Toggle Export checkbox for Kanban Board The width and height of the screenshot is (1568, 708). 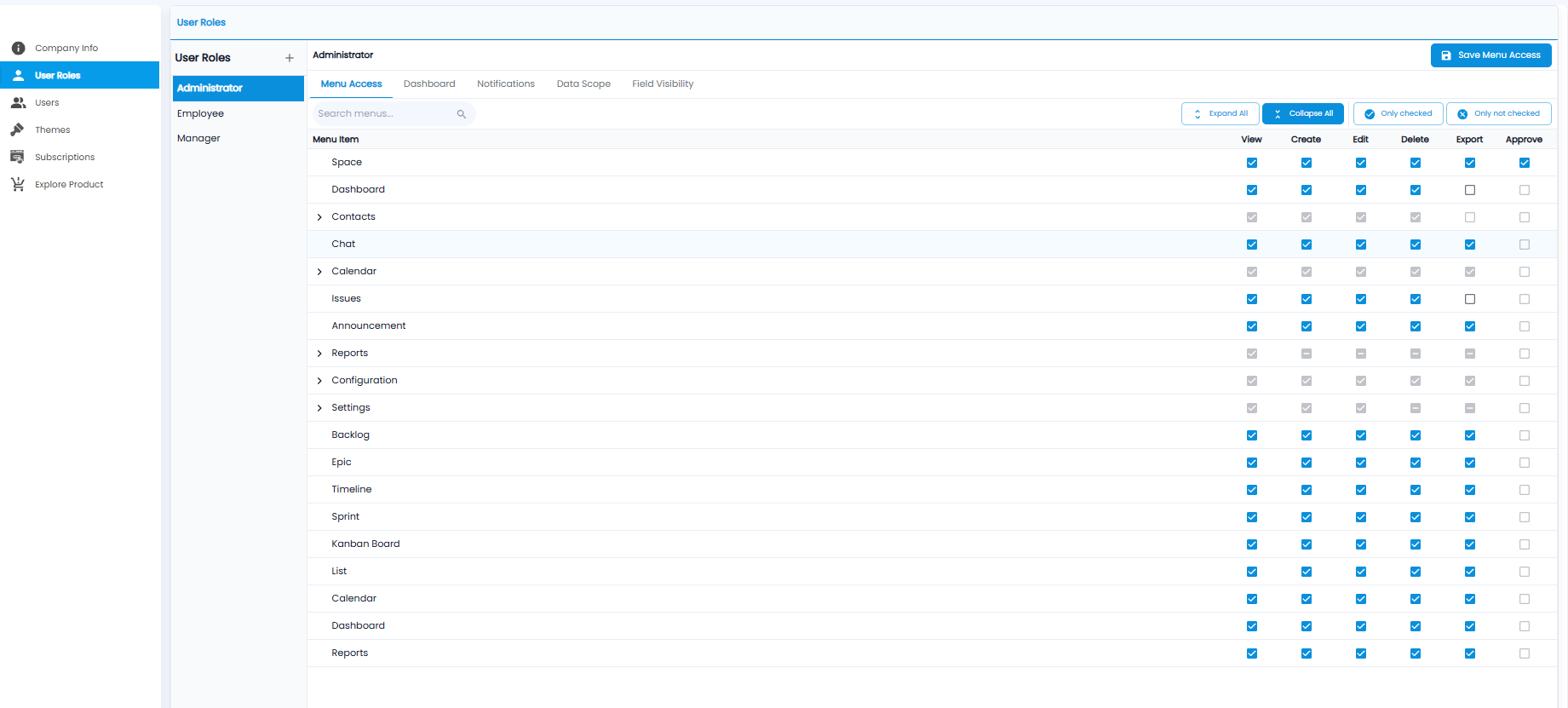pos(1470,544)
